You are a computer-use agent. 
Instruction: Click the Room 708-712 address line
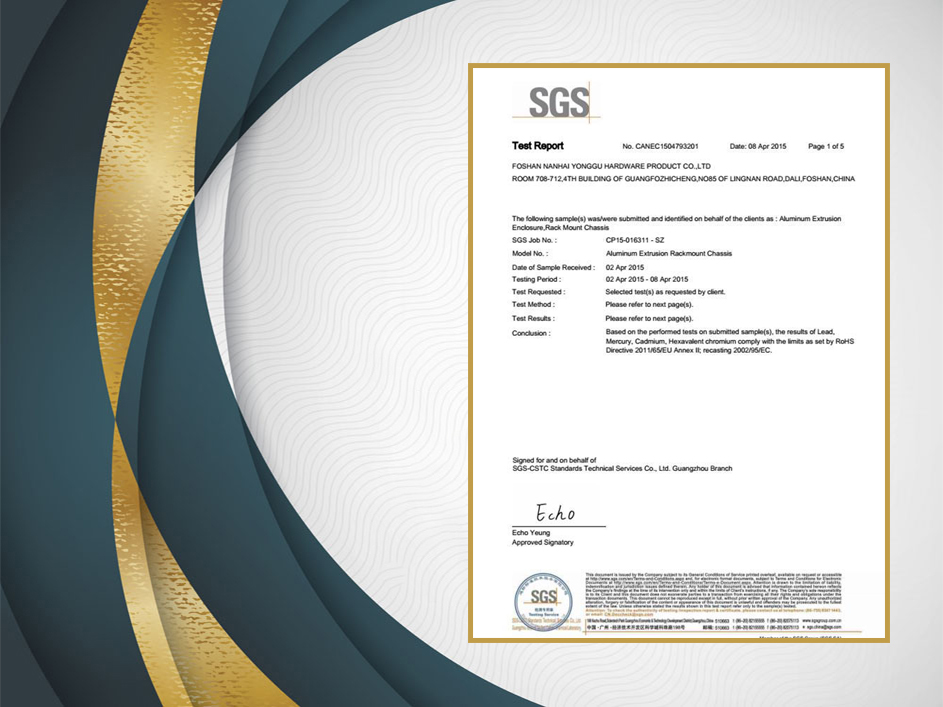(x=682, y=178)
